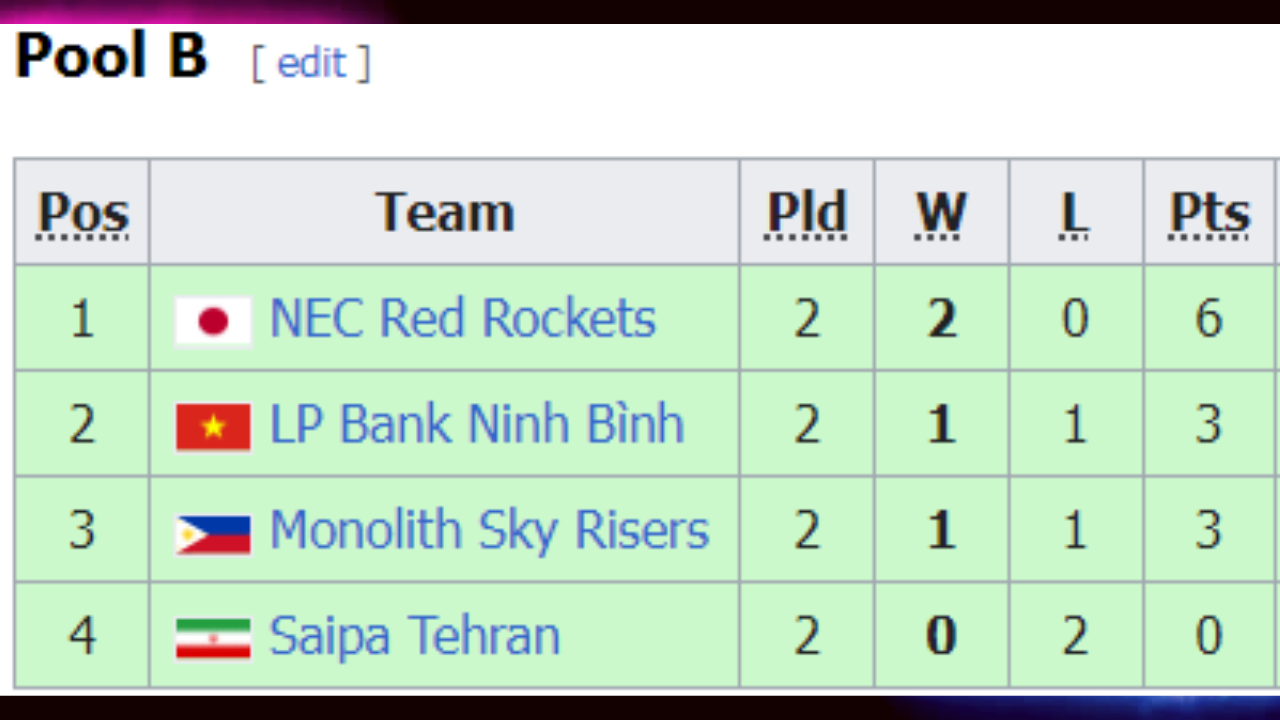
Task: Click Monolith Sky Risers position cell 3
Action: pyautogui.click(x=82, y=530)
